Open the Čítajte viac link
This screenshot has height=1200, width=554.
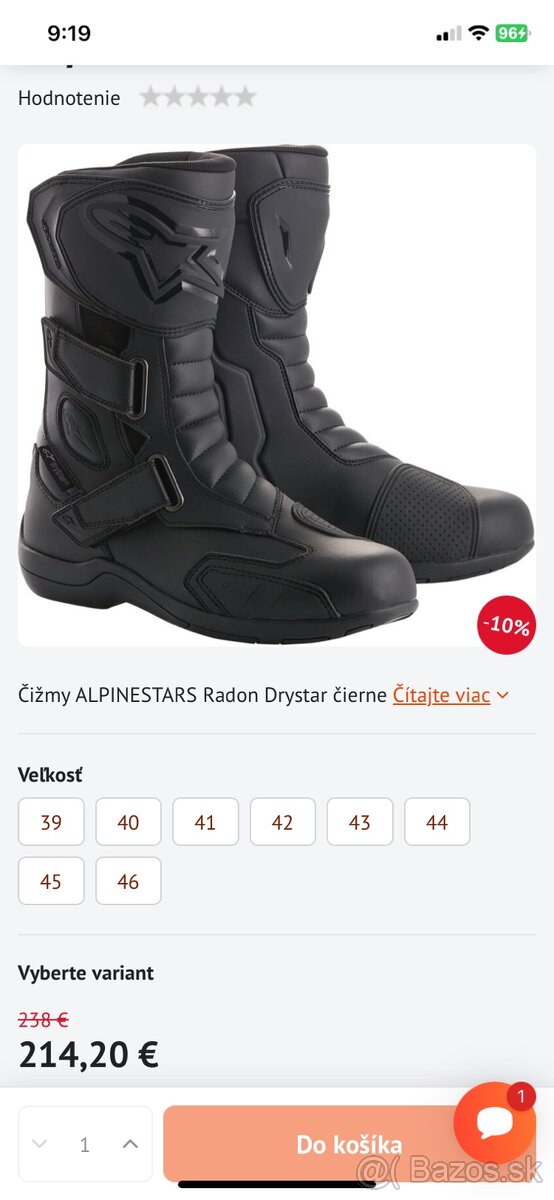point(441,695)
